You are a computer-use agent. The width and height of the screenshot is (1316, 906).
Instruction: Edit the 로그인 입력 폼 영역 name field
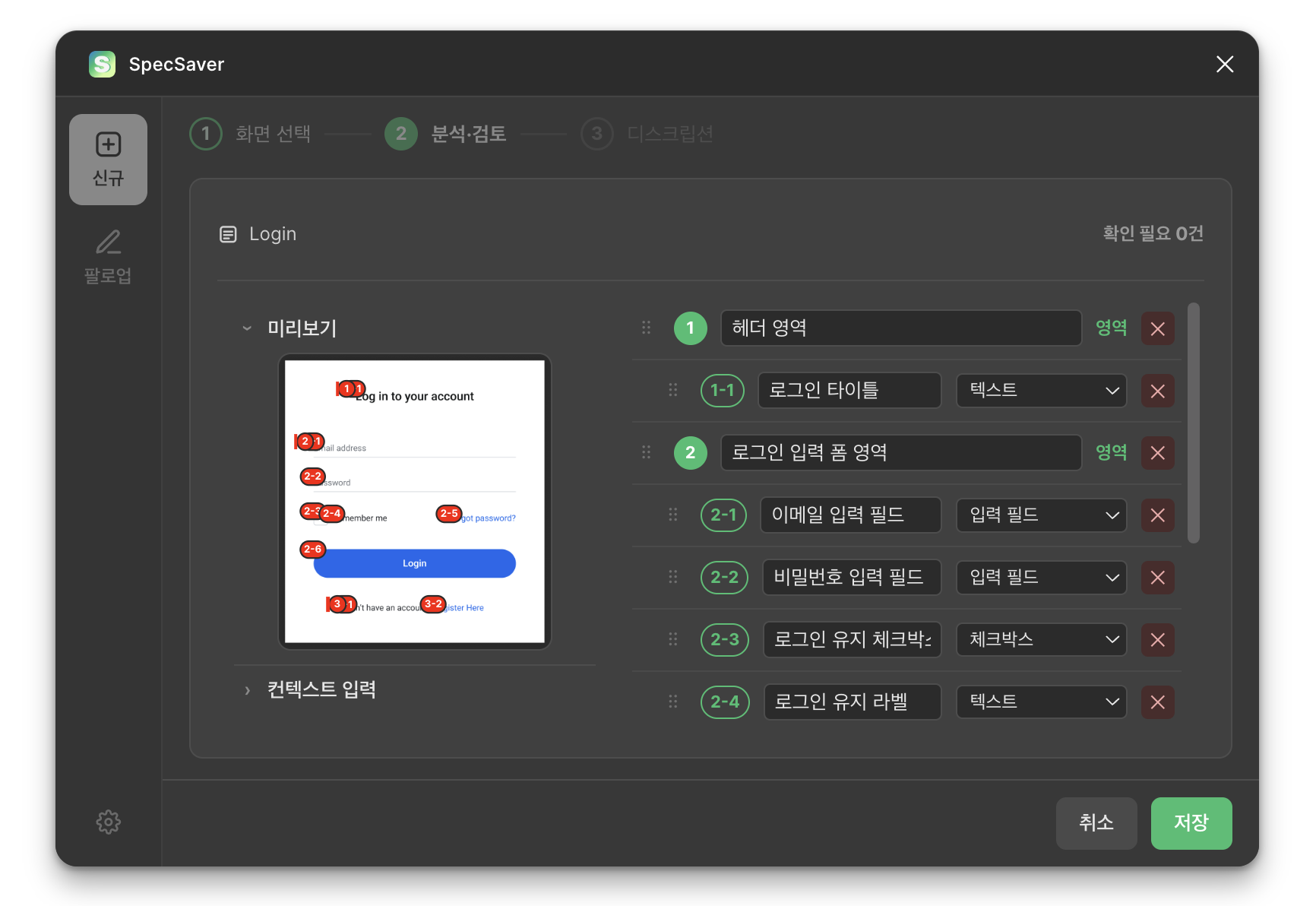[901, 453]
